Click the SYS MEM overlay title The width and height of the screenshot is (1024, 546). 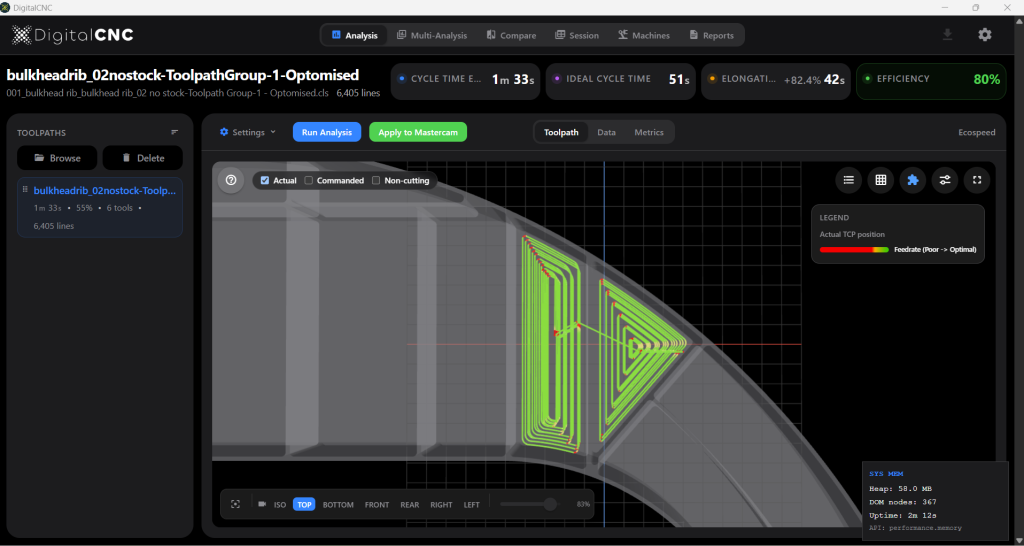point(886,474)
